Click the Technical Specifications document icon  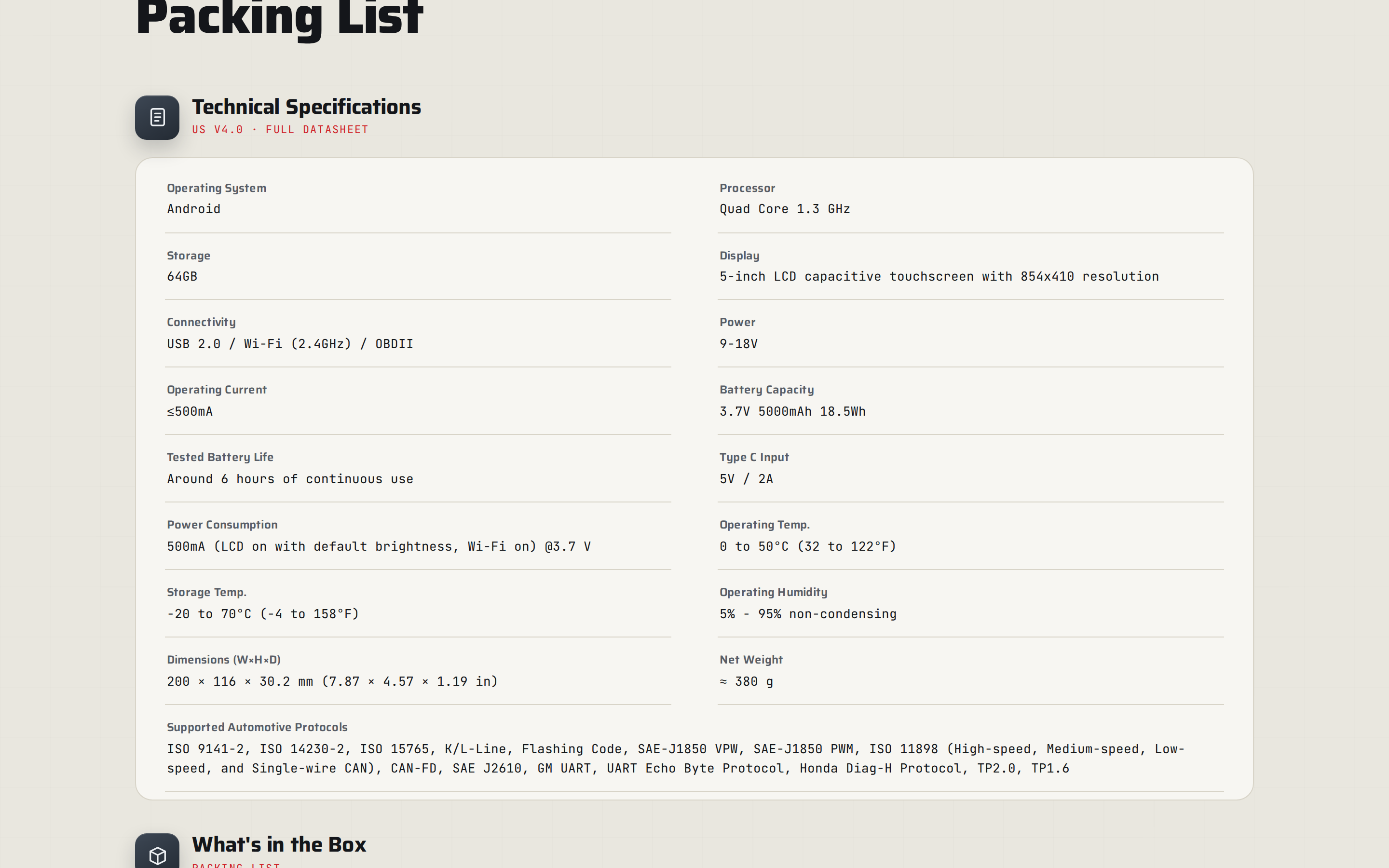coord(157,118)
